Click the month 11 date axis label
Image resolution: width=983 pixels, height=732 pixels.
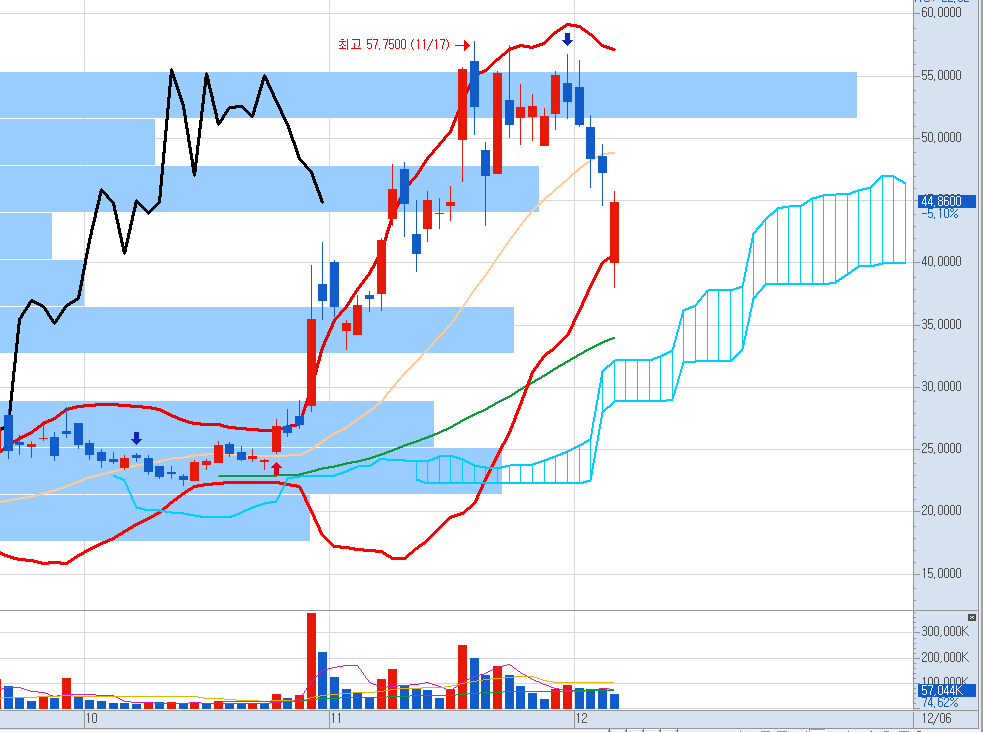tap(336, 718)
